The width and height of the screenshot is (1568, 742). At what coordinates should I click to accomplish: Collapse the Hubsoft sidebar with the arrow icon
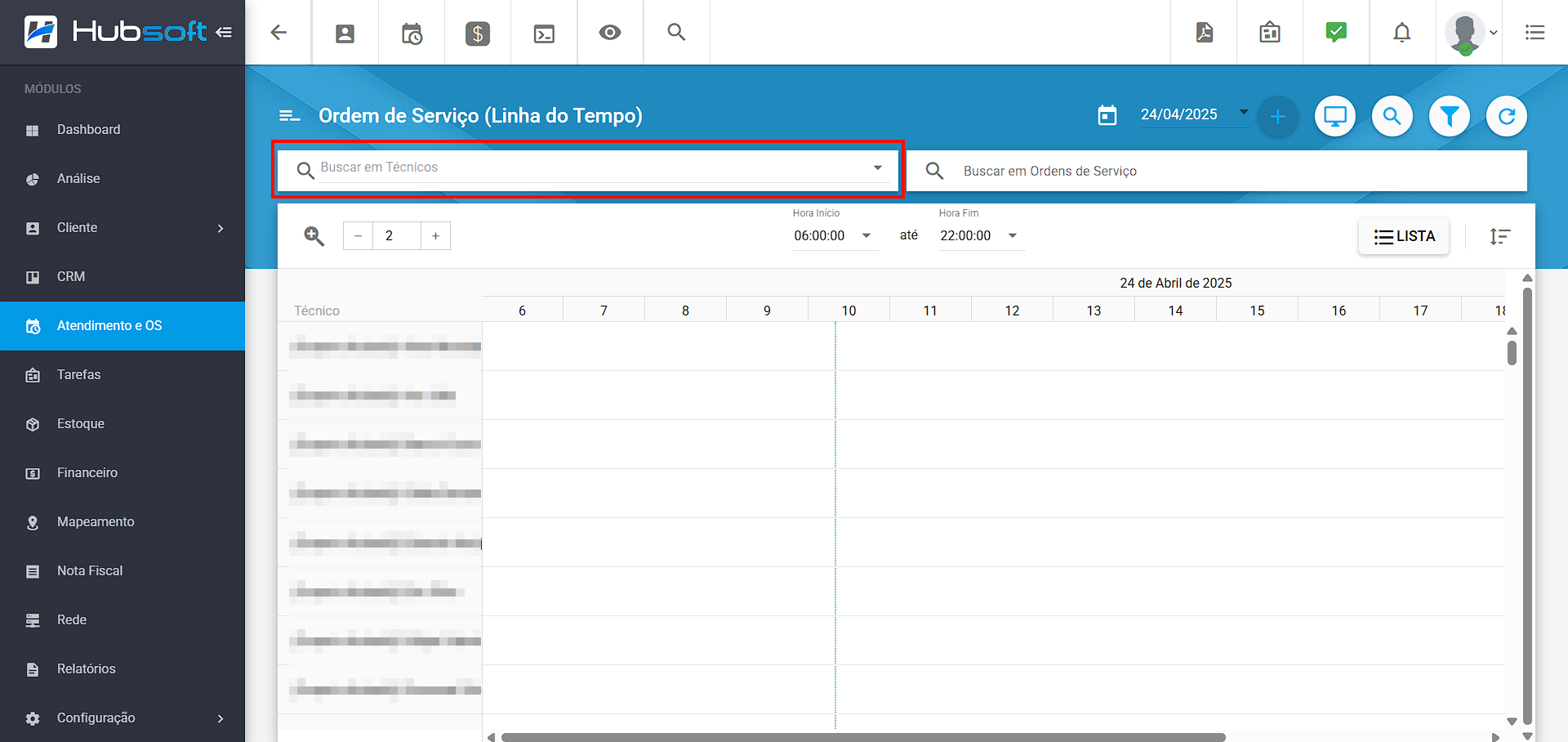coord(224,33)
